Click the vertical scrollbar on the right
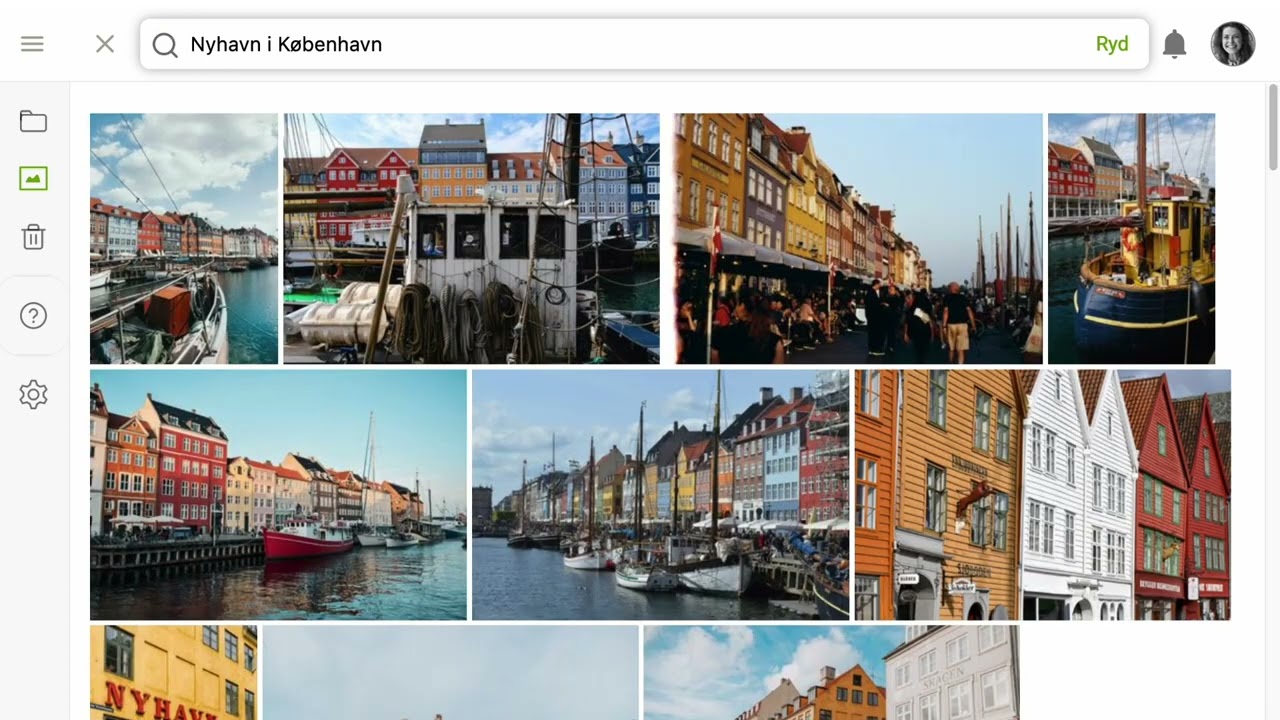Image resolution: width=1280 pixels, height=720 pixels. point(1273,127)
